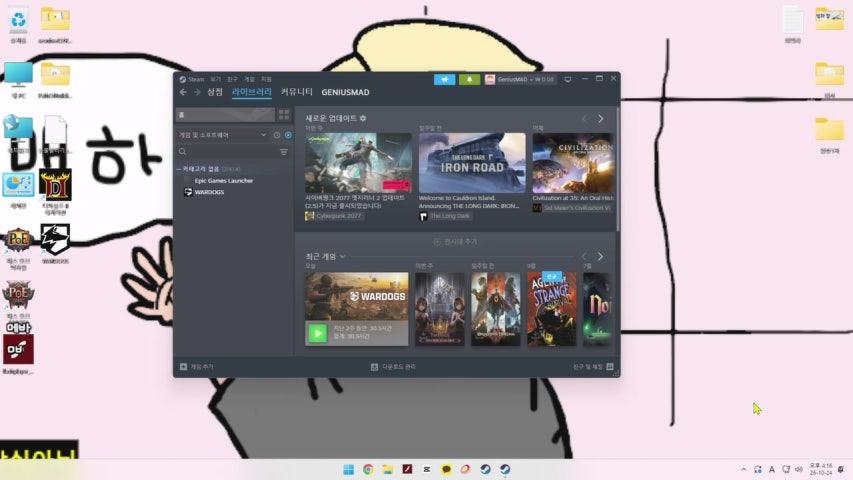Click the GeniusMAD profile avatar
The width and height of the screenshot is (853, 480).
[x=490, y=79]
